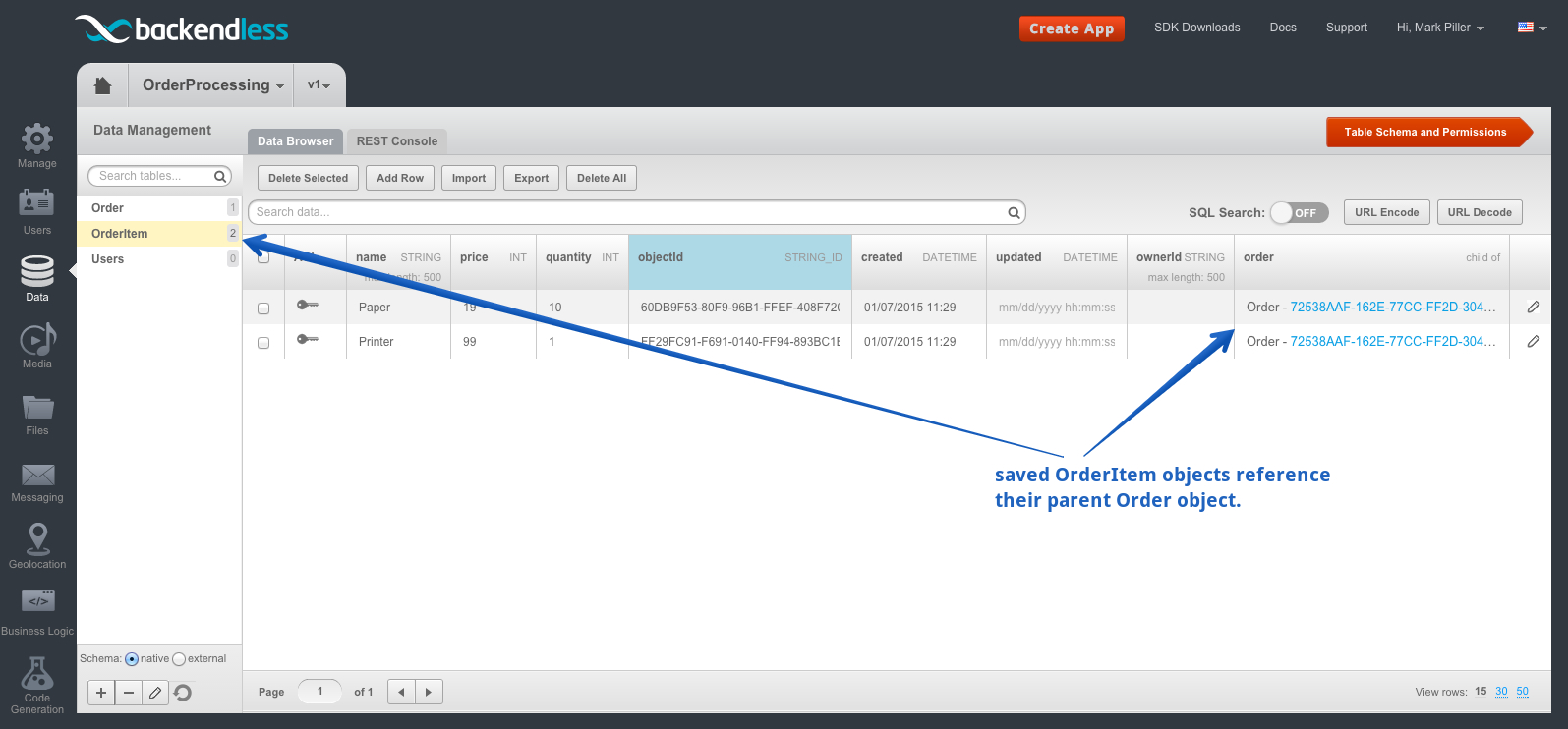Image resolution: width=1568 pixels, height=729 pixels.
Task: Open the Code Generation flask section
Action: 37,685
